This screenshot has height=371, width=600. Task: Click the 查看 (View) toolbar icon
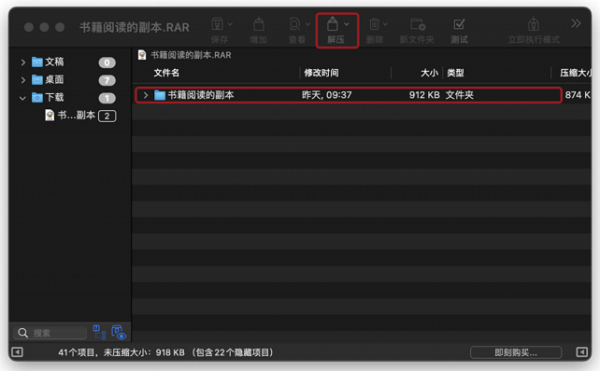(295, 24)
